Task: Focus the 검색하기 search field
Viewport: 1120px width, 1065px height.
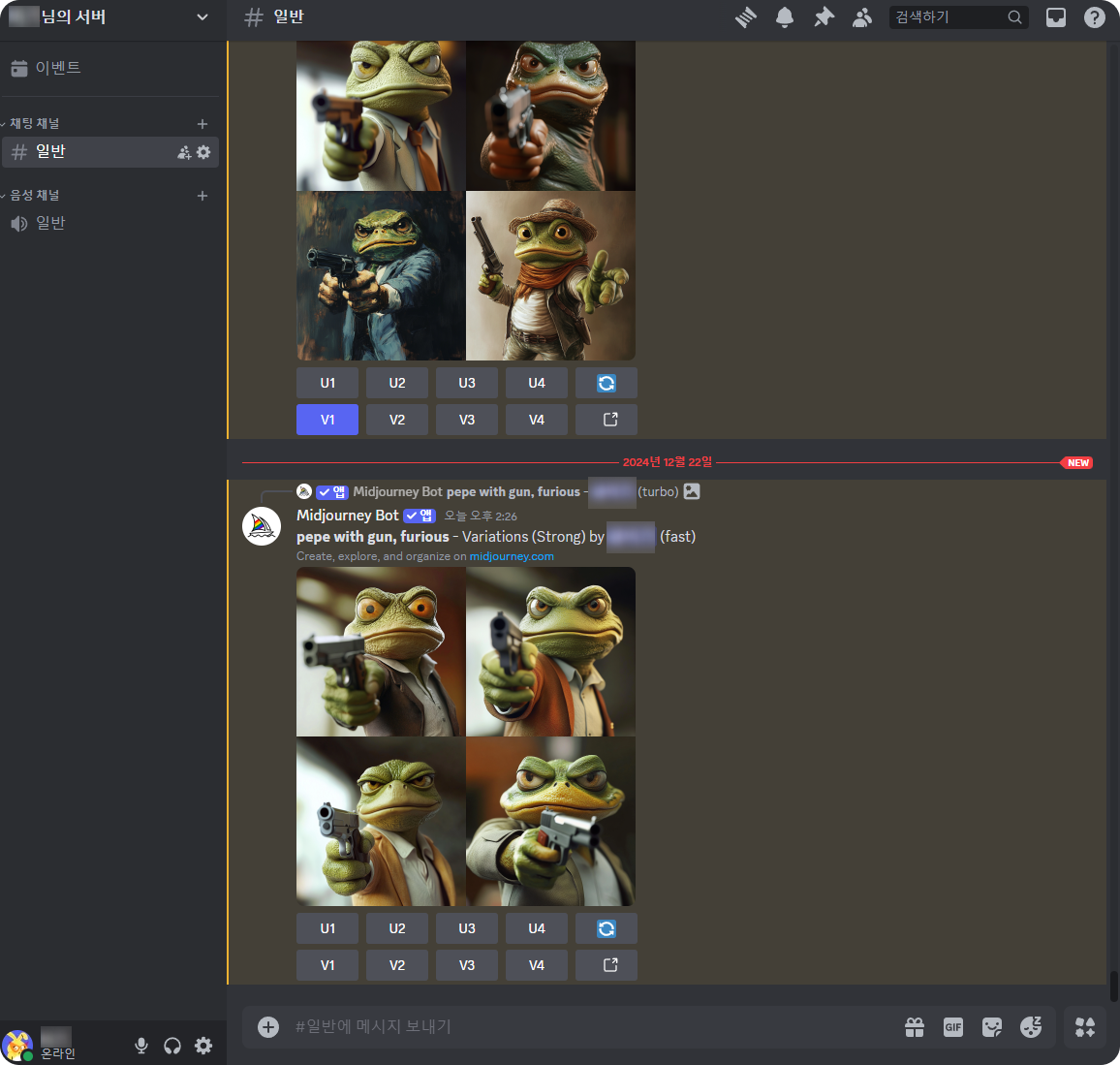Action: coord(958,17)
